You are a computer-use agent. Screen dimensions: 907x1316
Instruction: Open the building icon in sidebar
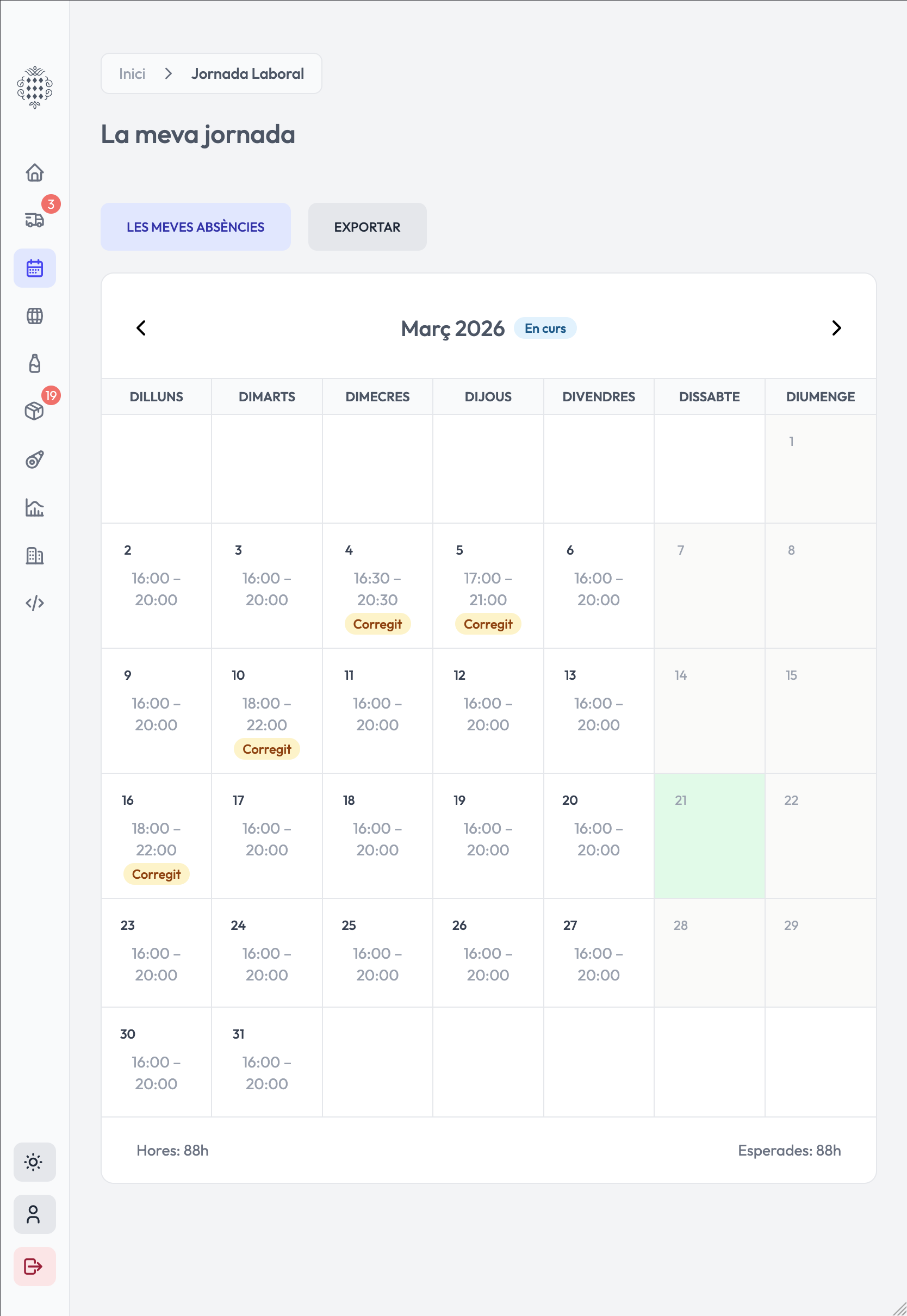[35, 555]
